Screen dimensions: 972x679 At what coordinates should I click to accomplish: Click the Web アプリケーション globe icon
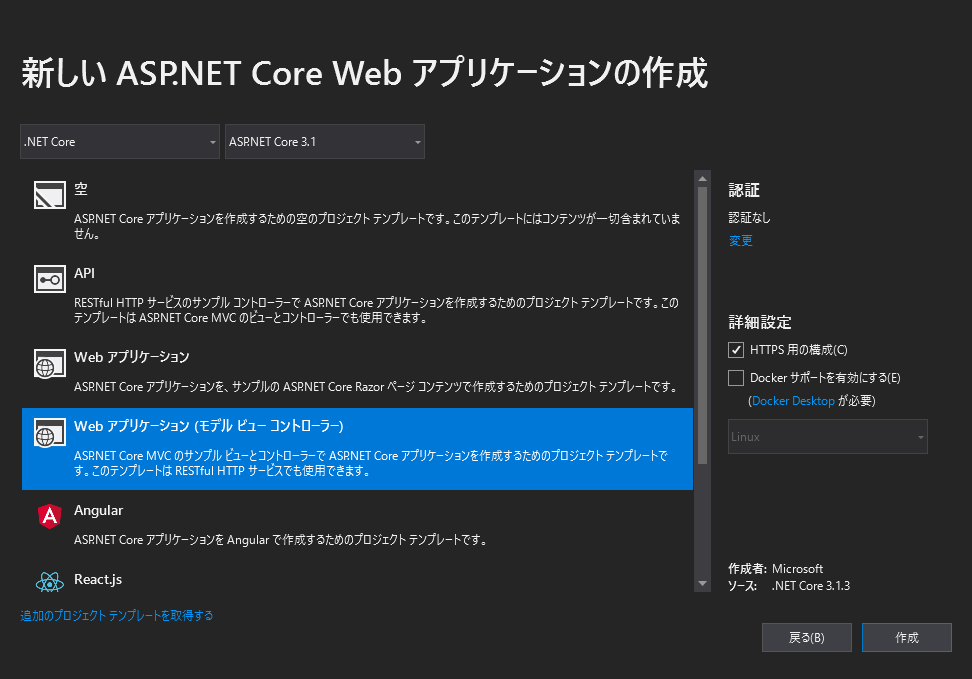click(50, 363)
